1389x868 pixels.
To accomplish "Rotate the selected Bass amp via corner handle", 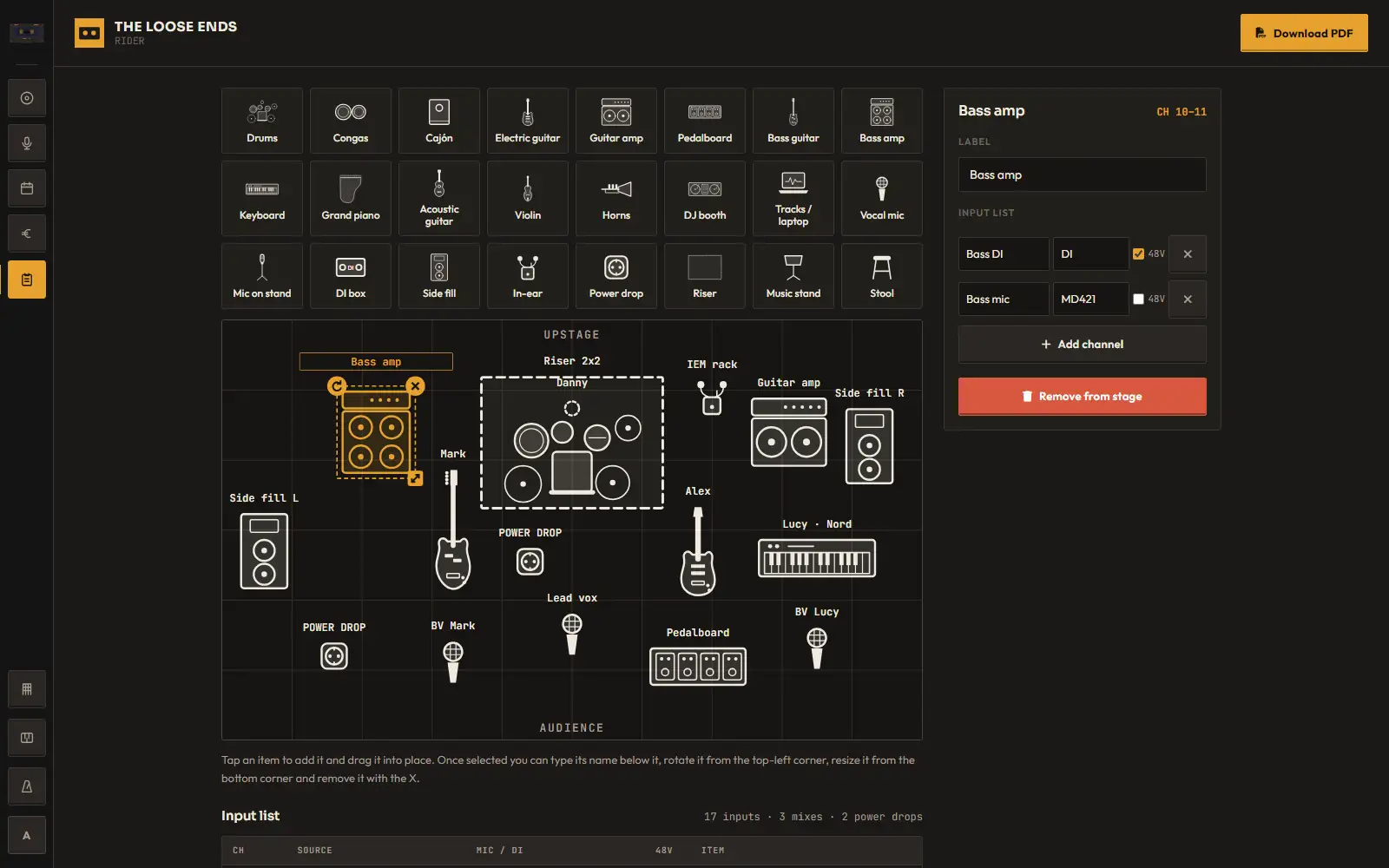I will point(337,385).
